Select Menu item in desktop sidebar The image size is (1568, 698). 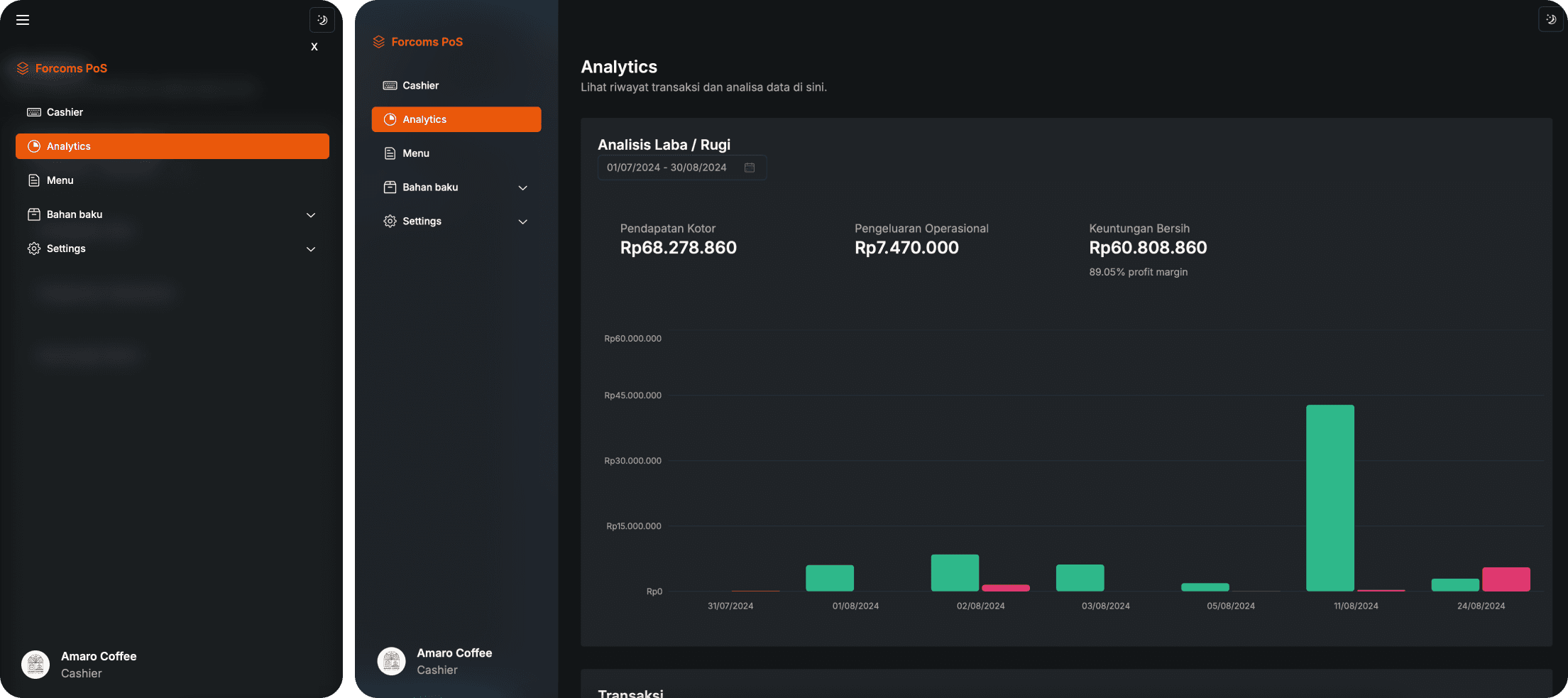415,153
